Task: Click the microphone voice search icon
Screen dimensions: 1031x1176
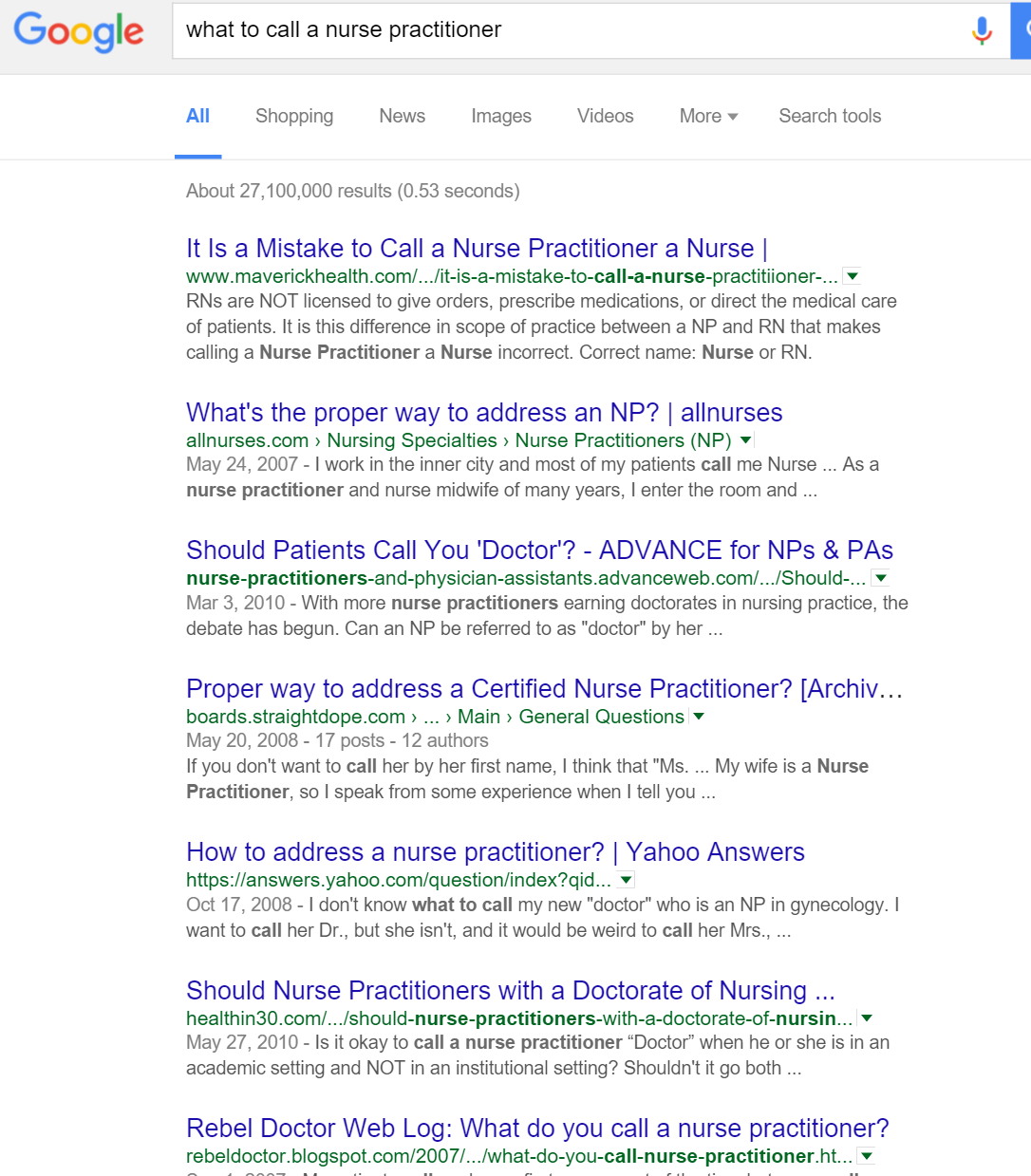Action: [982, 31]
